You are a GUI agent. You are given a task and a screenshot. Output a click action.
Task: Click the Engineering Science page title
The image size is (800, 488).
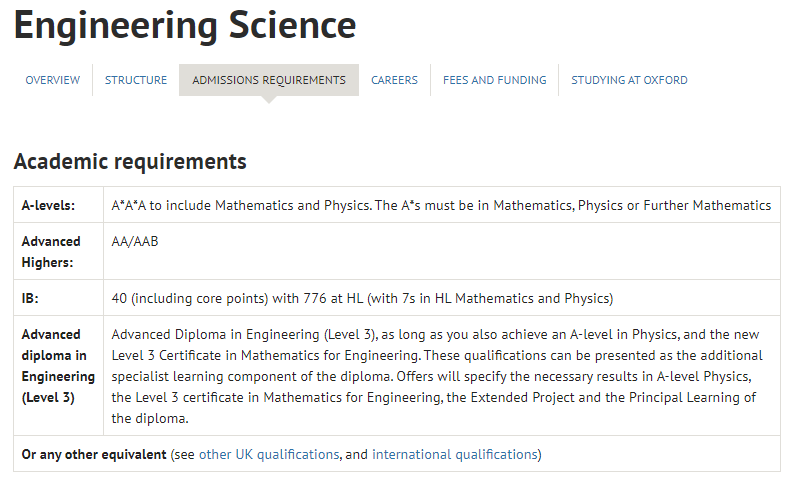[185, 26]
